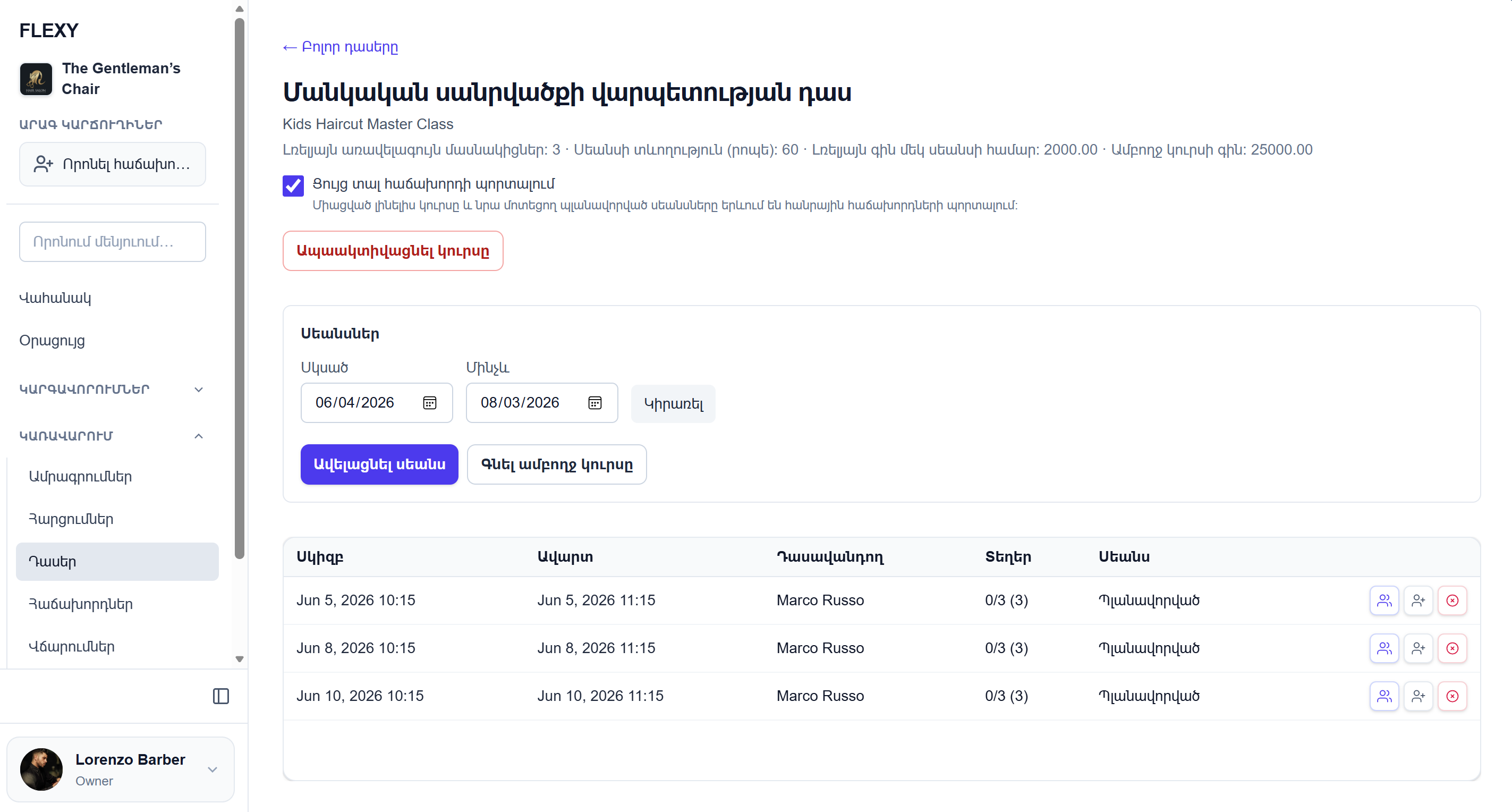This screenshot has width=1512, height=812.
Task: Add participant to Jun 5 session
Action: coord(1418,600)
